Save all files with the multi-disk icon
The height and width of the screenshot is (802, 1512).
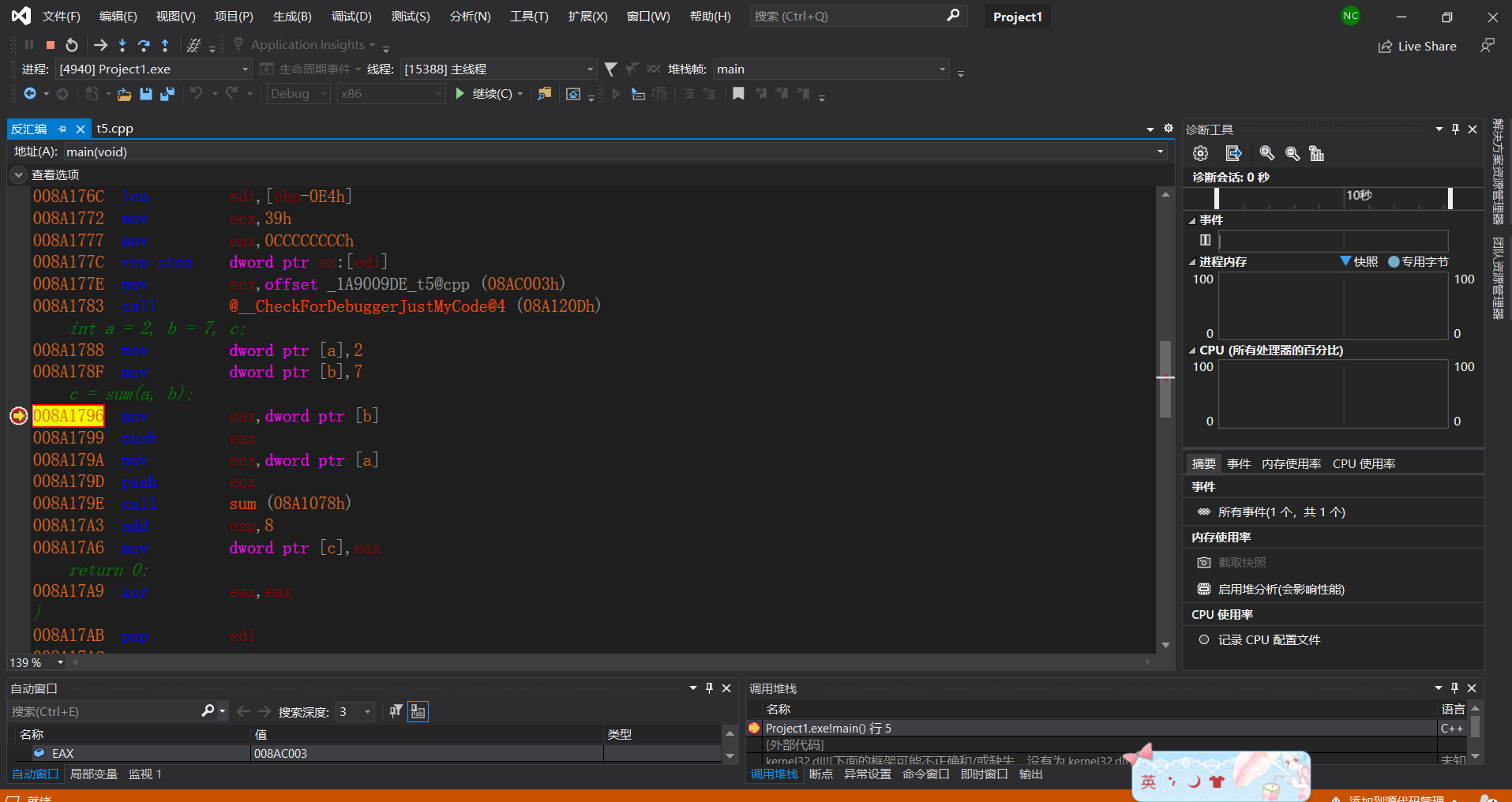(x=167, y=94)
